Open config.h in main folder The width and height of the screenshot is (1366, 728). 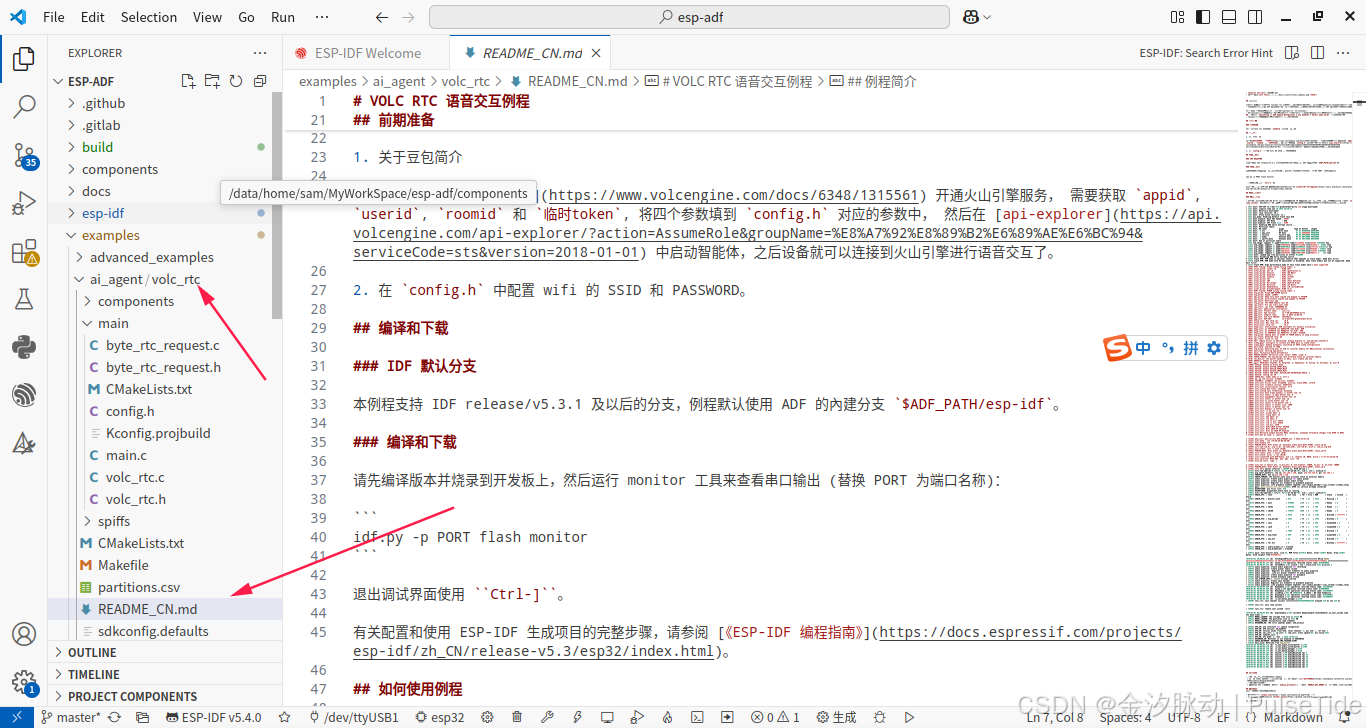pyautogui.click(x=130, y=411)
